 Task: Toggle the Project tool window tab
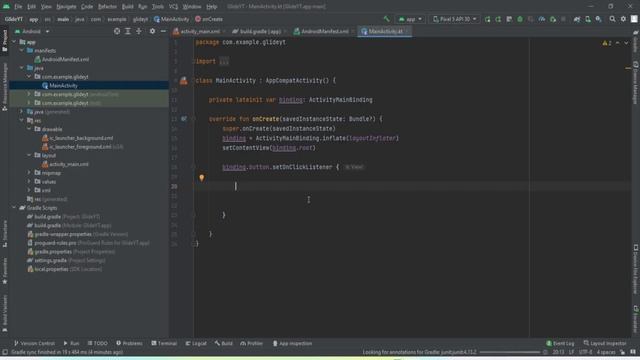click(x=4, y=40)
